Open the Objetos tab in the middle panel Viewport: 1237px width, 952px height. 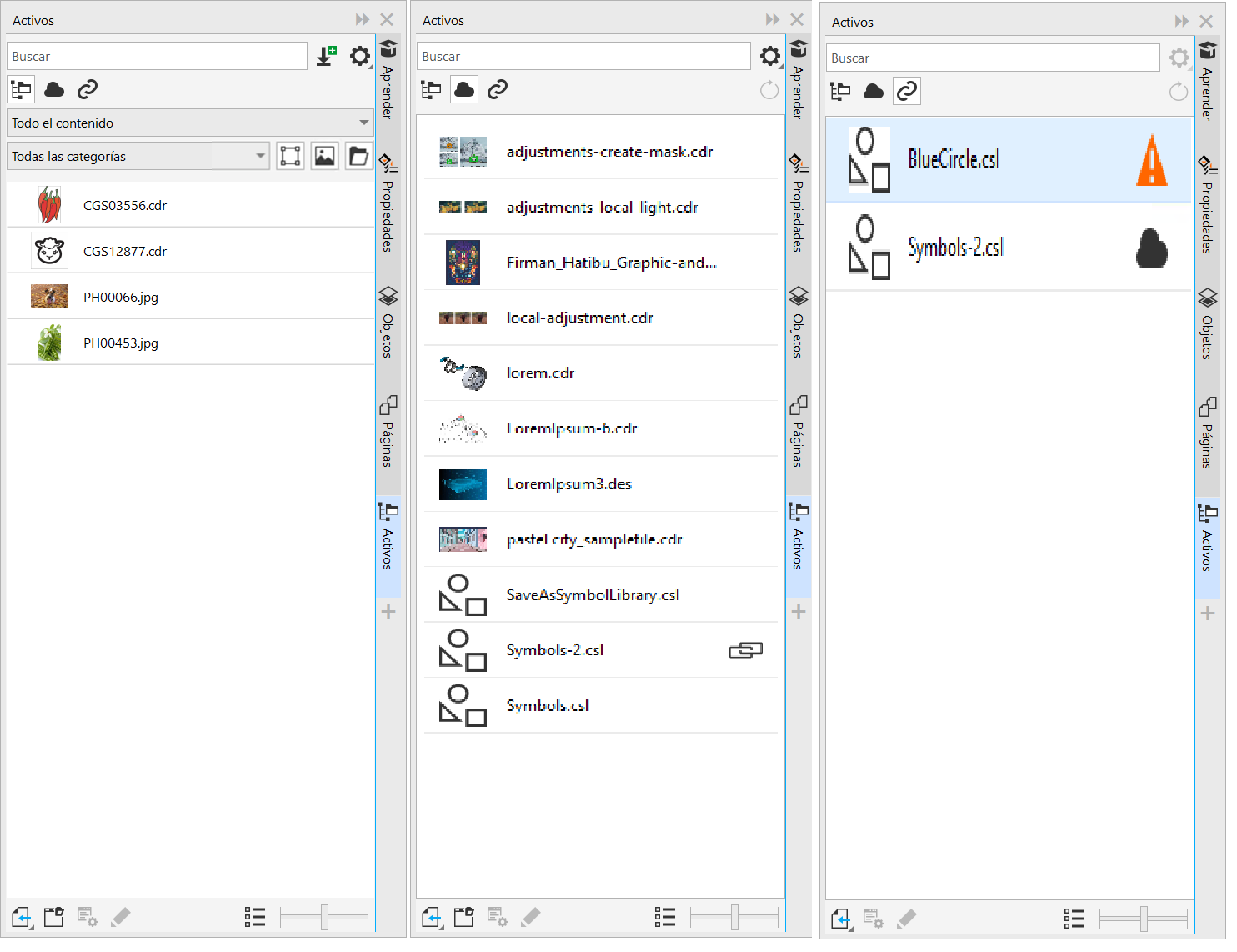798,323
